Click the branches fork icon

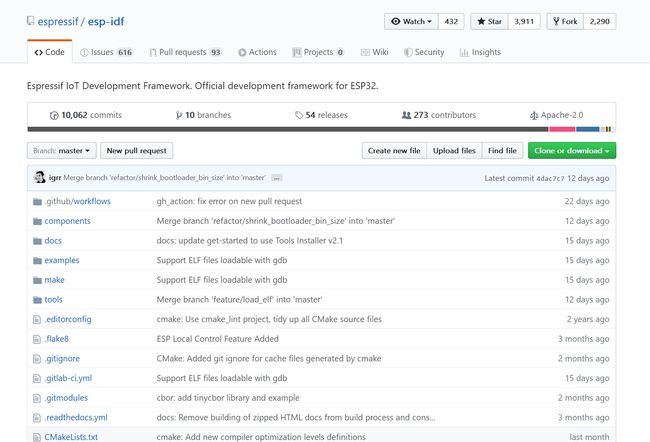179,115
